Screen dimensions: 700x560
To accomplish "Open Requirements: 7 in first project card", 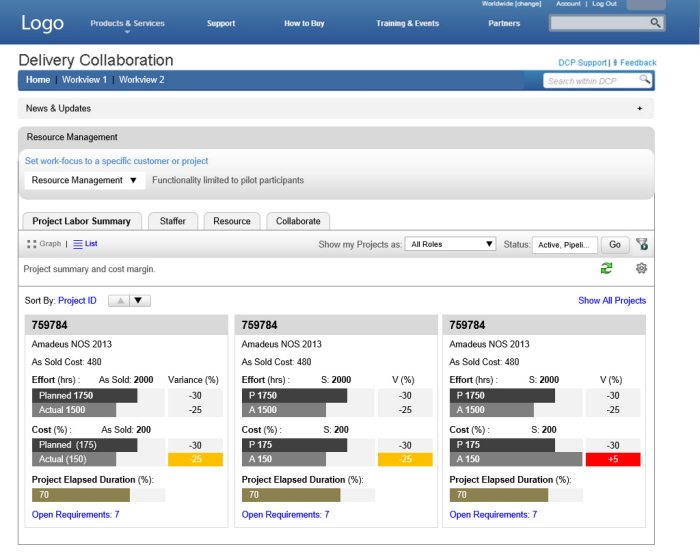I will coord(75,514).
